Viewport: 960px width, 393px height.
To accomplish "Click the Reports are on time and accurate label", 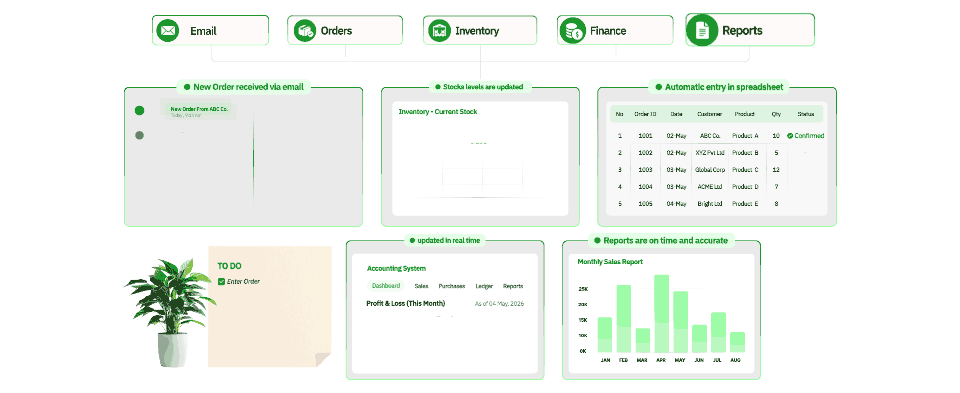I will tap(661, 241).
